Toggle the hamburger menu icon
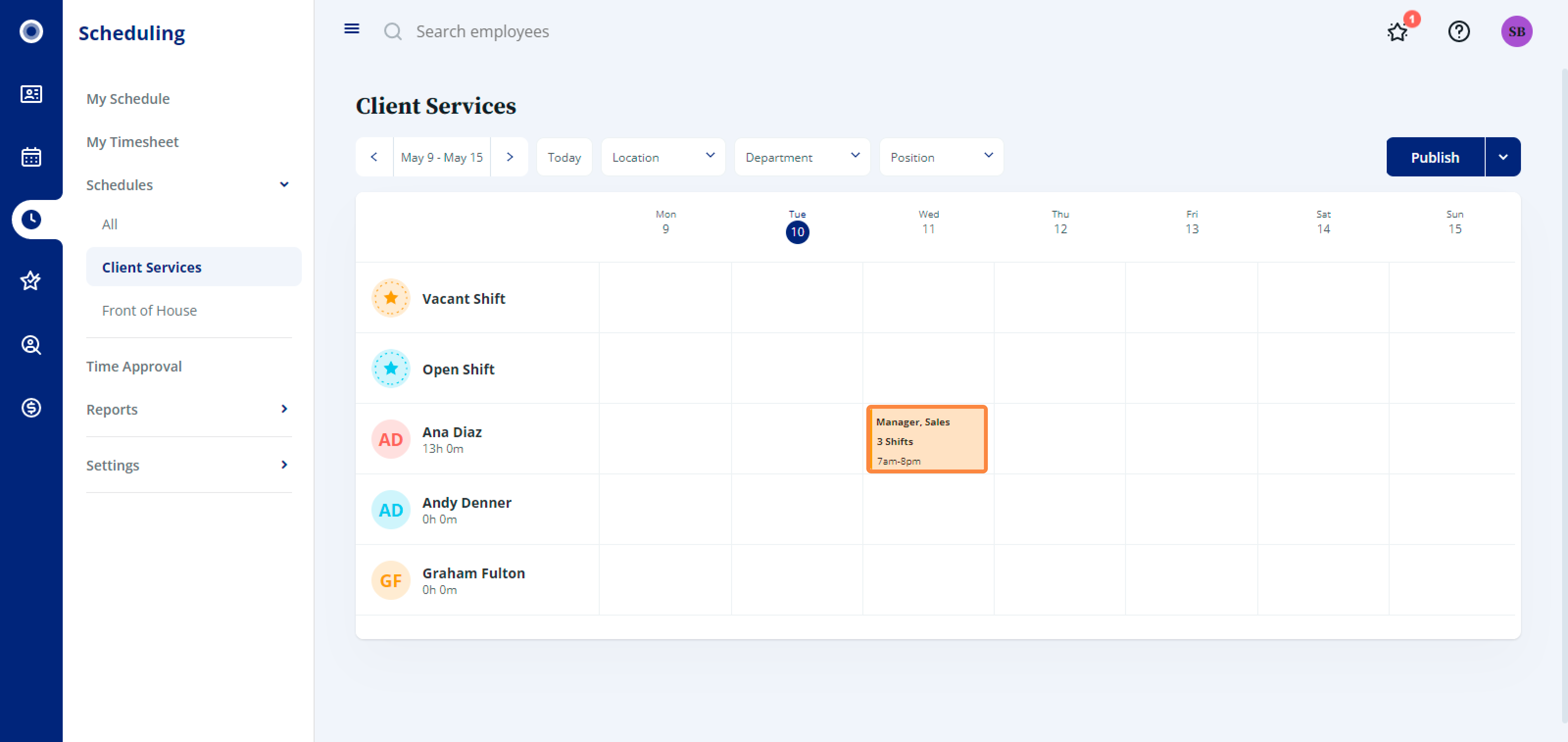The width and height of the screenshot is (1568, 742). pyautogui.click(x=351, y=28)
